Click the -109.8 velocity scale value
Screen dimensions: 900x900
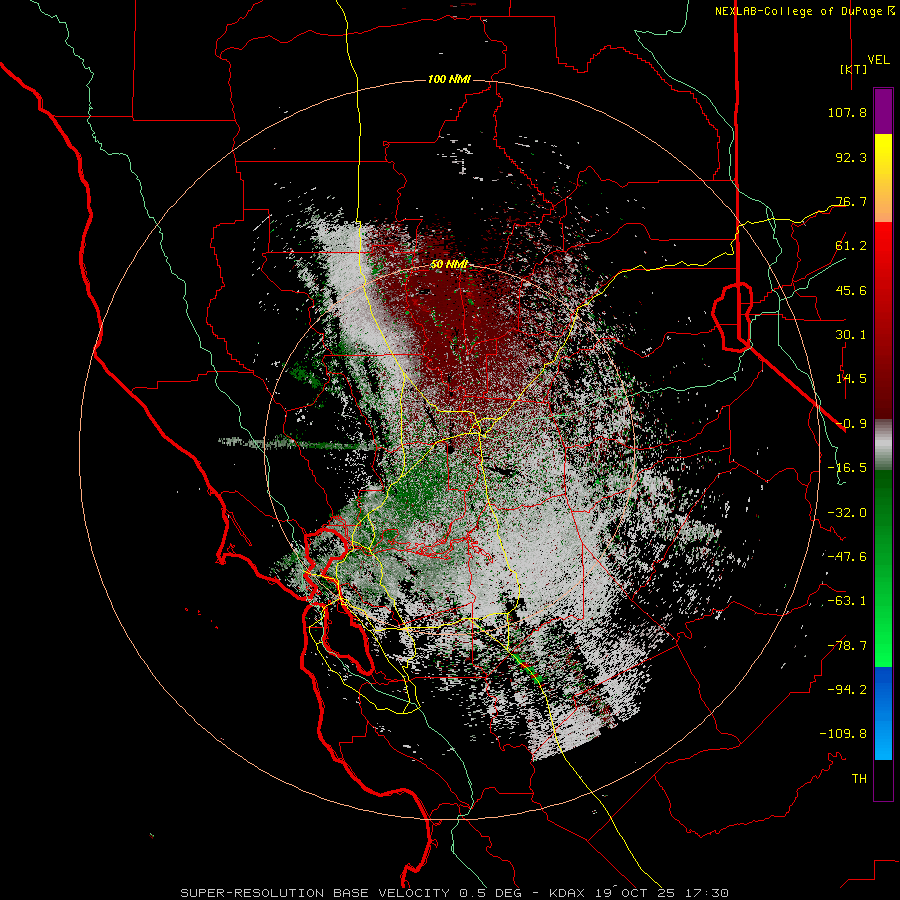[843, 734]
